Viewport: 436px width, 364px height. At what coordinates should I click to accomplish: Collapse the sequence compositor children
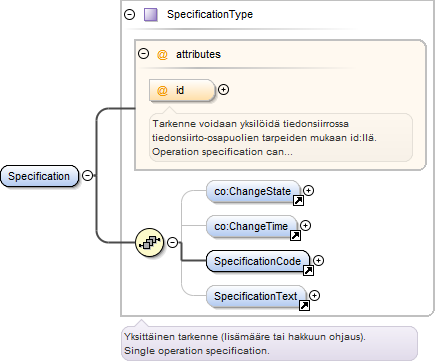[x=172, y=242]
